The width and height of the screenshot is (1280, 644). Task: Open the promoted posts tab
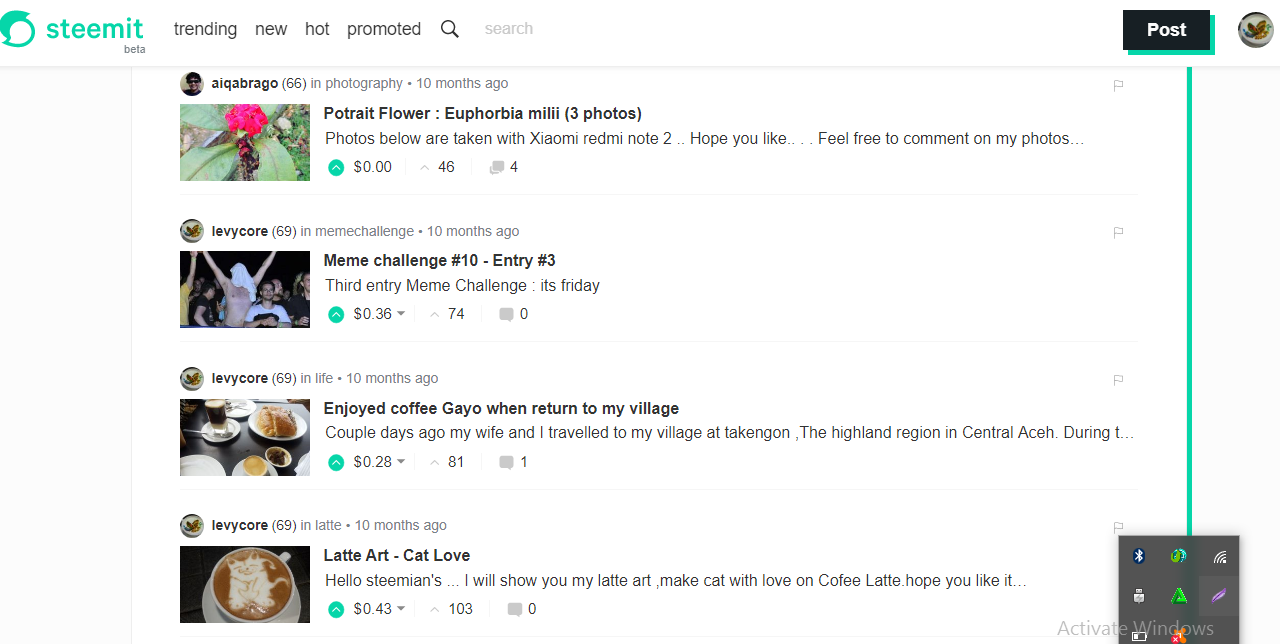pos(384,29)
